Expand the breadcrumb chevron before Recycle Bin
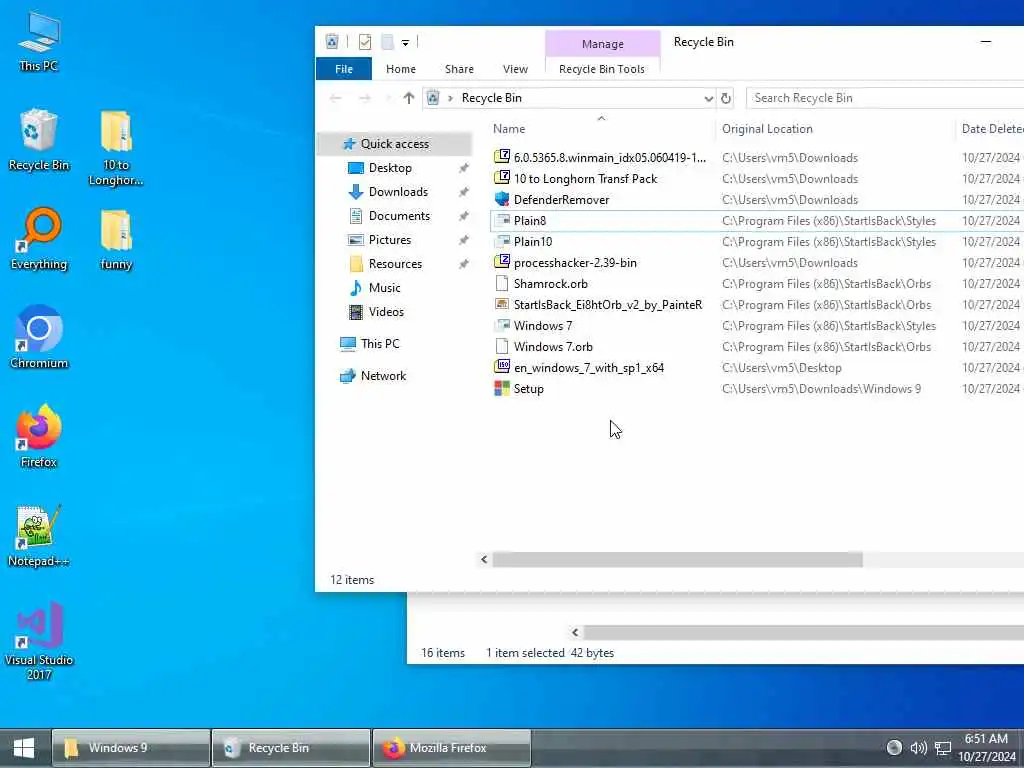This screenshot has height=768, width=1024. [x=450, y=98]
